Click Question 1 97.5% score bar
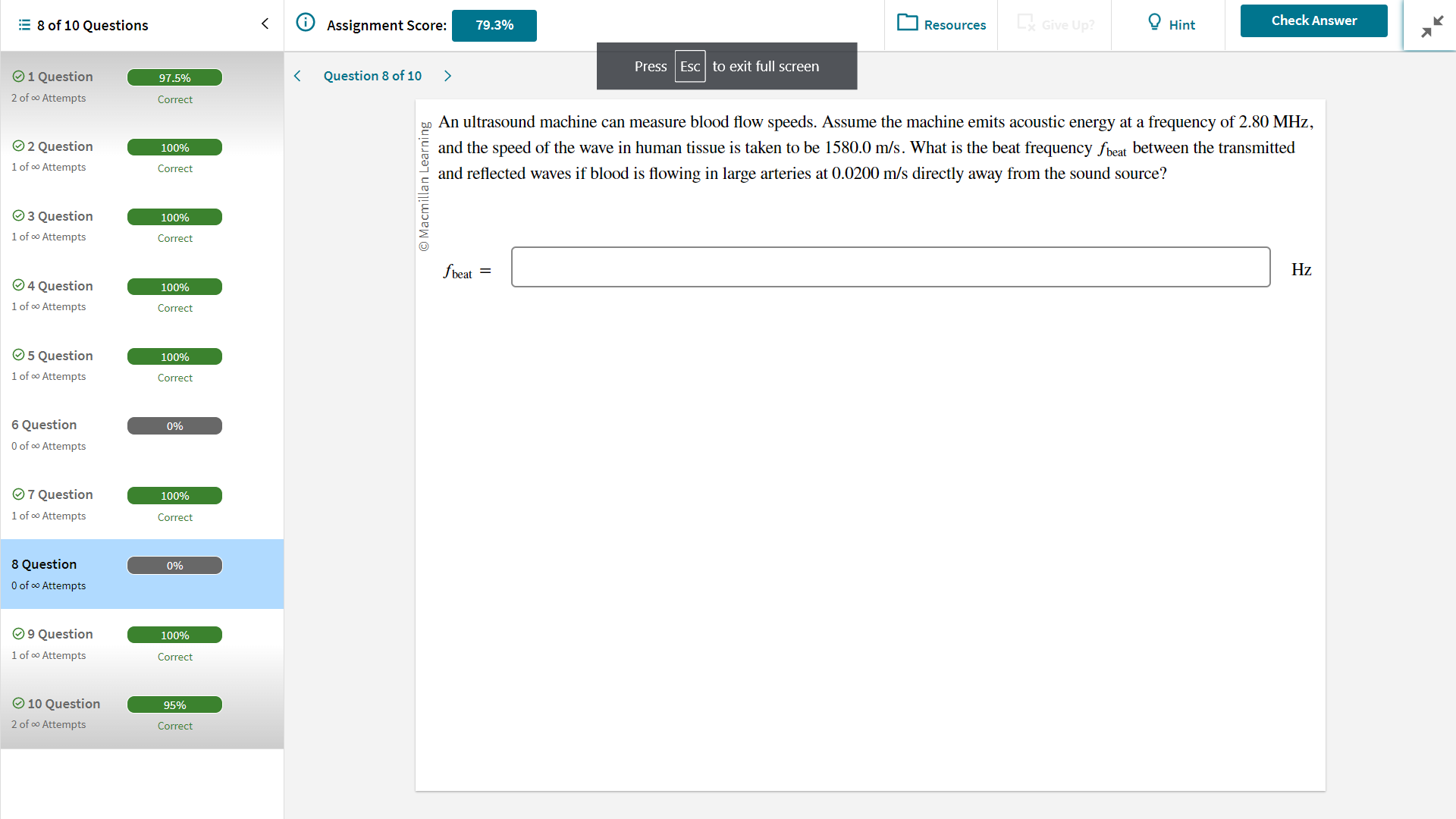Viewport: 1456px width, 819px height. (x=174, y=78)
